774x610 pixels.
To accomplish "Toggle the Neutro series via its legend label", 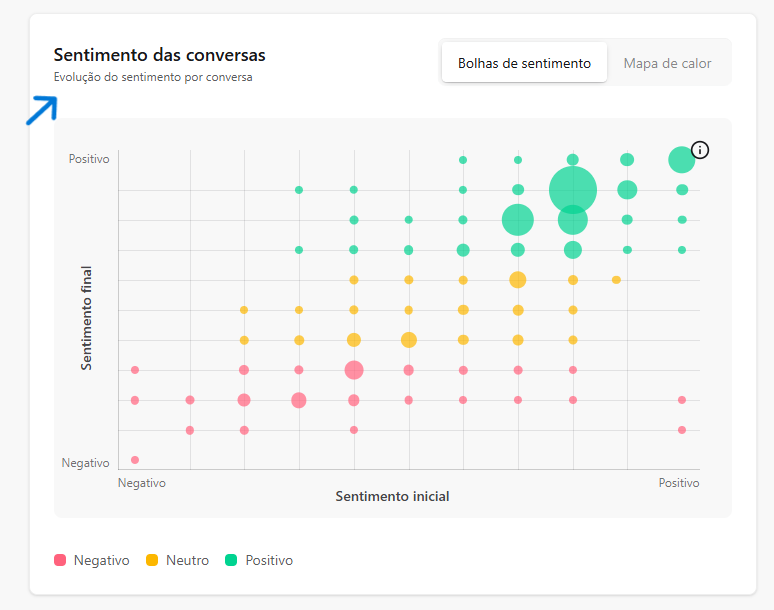I will [x=187, y=560].
